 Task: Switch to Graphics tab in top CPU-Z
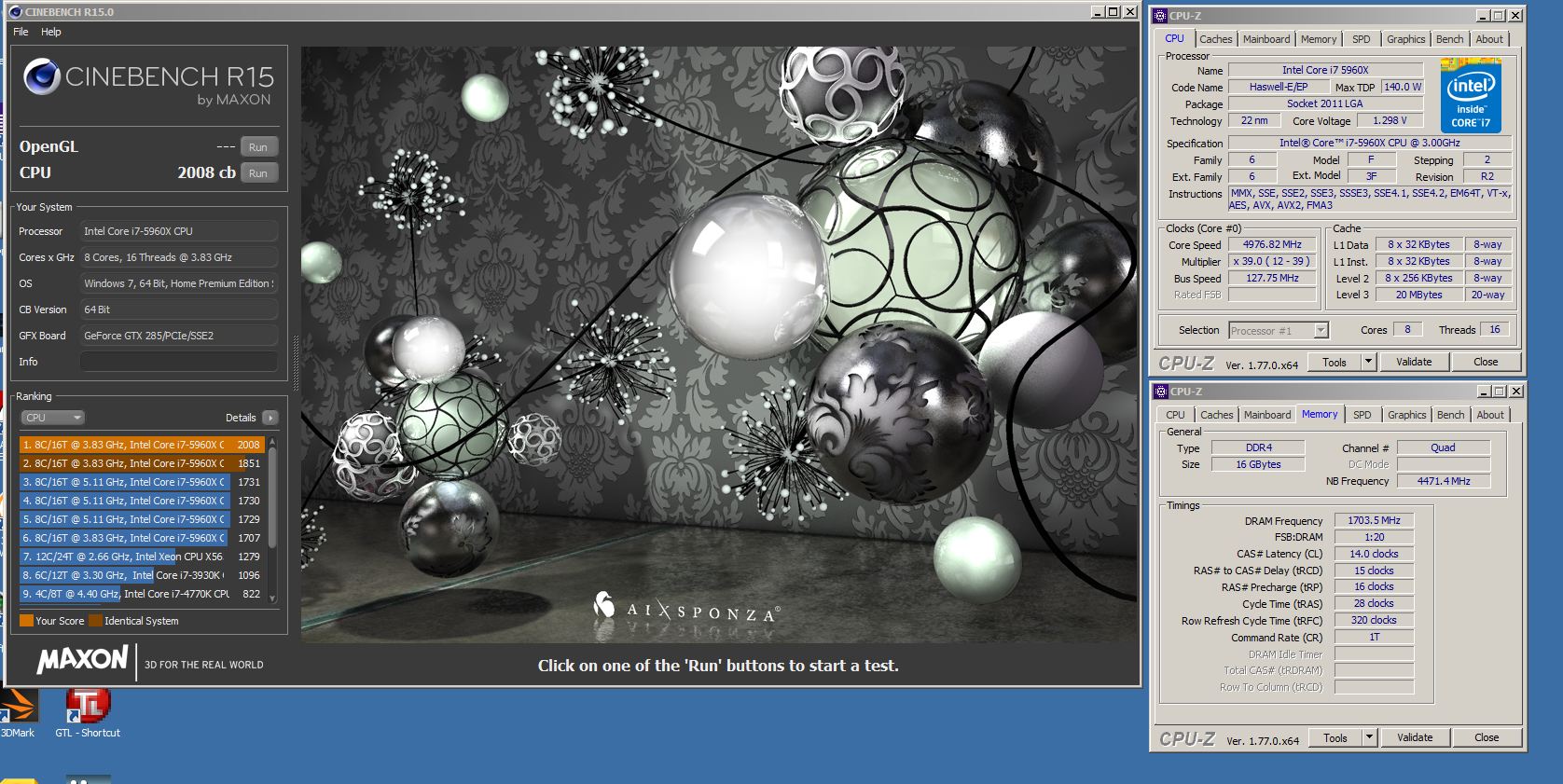1405,39
